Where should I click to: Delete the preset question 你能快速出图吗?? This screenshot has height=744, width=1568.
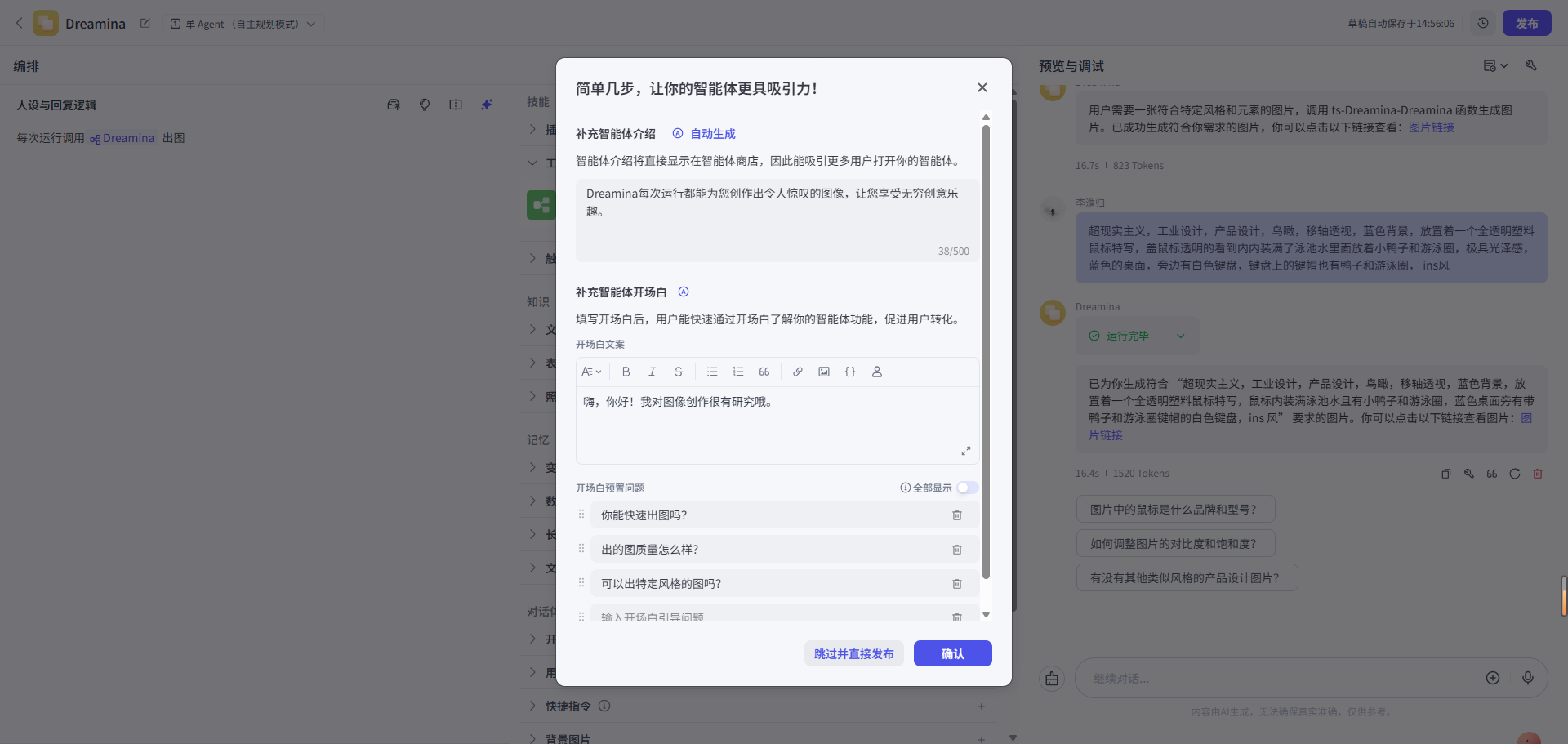click(x=957, y=515)
